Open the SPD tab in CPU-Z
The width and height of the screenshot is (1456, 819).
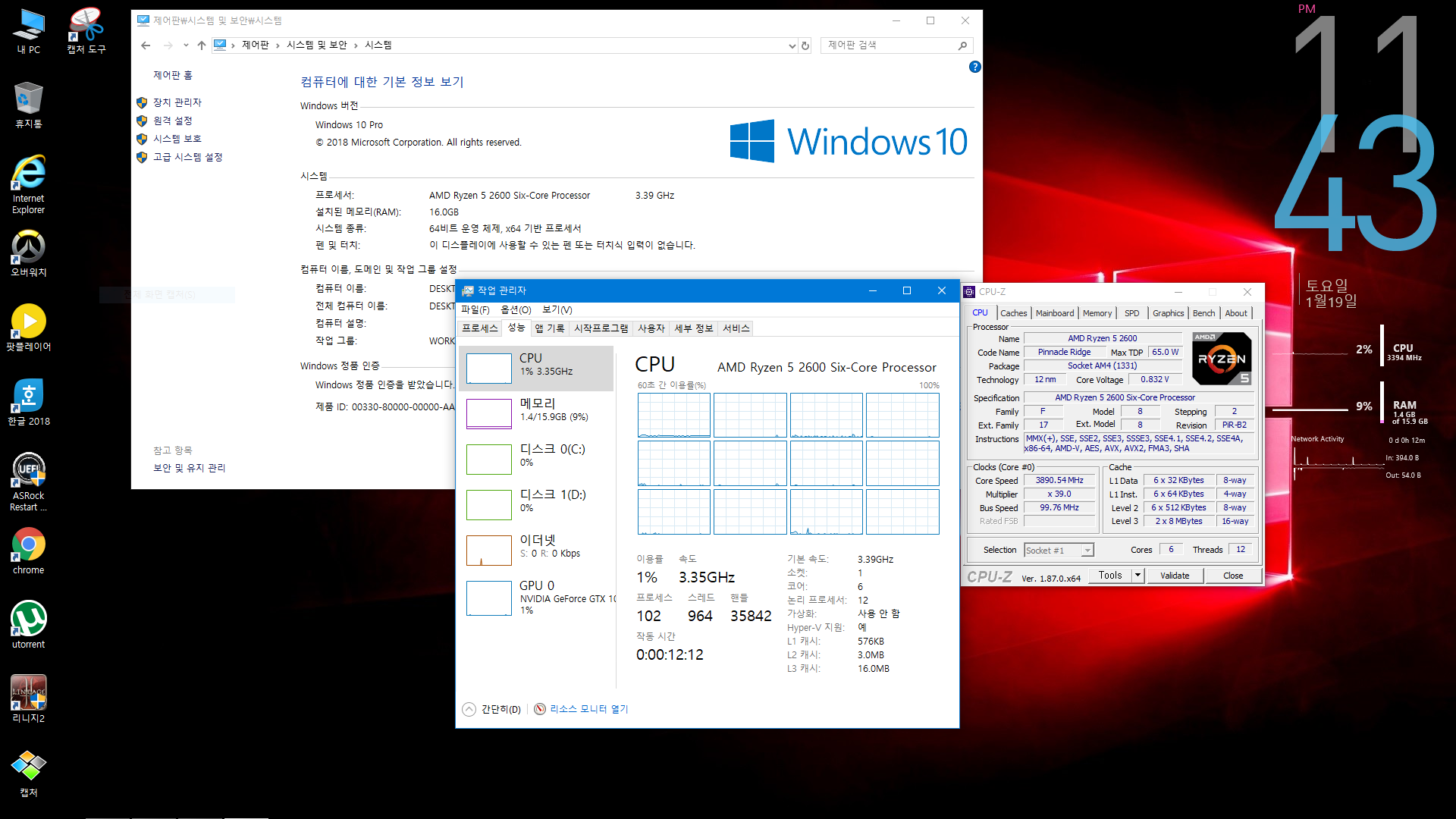(1132, 313)
